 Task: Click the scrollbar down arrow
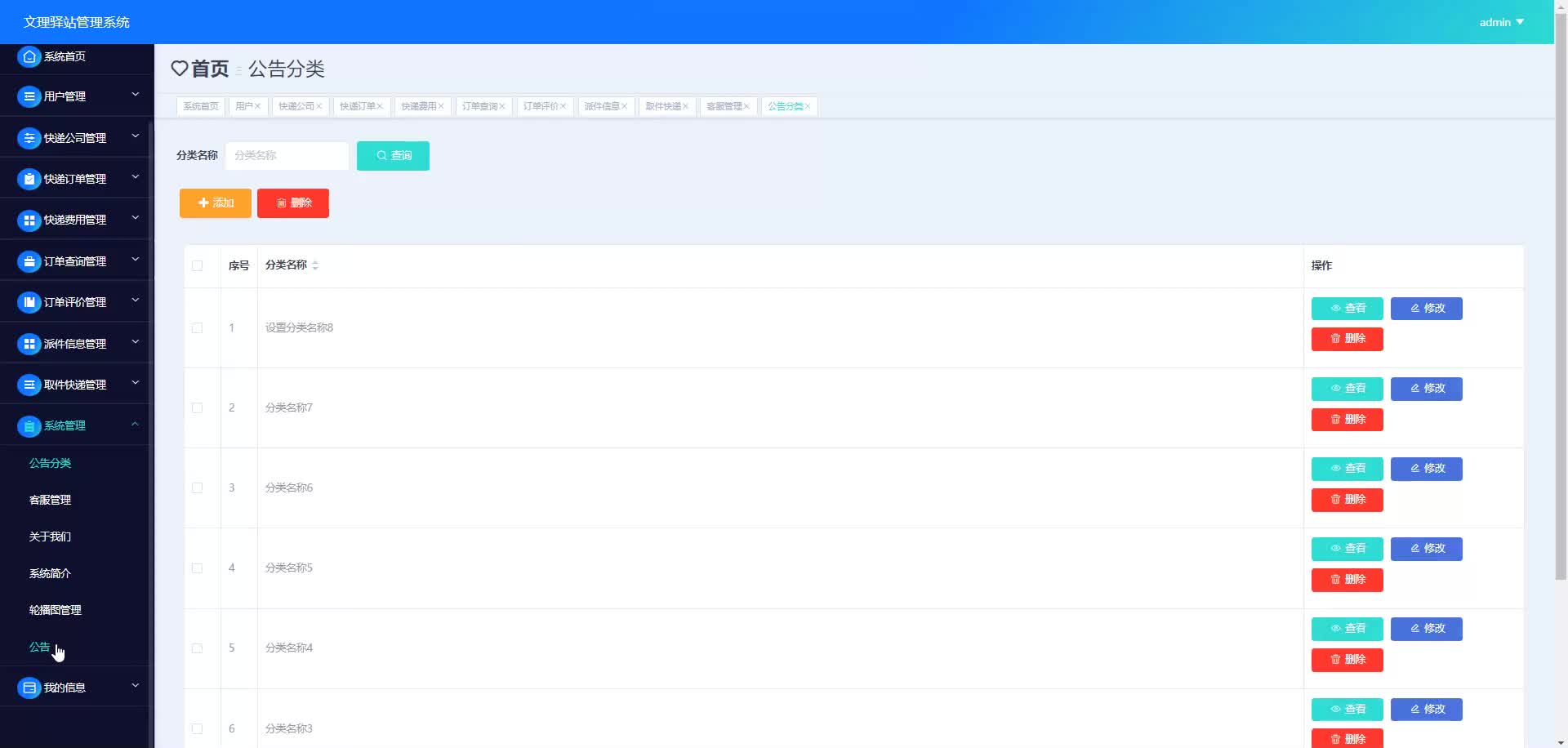(x=1561, y=741)
